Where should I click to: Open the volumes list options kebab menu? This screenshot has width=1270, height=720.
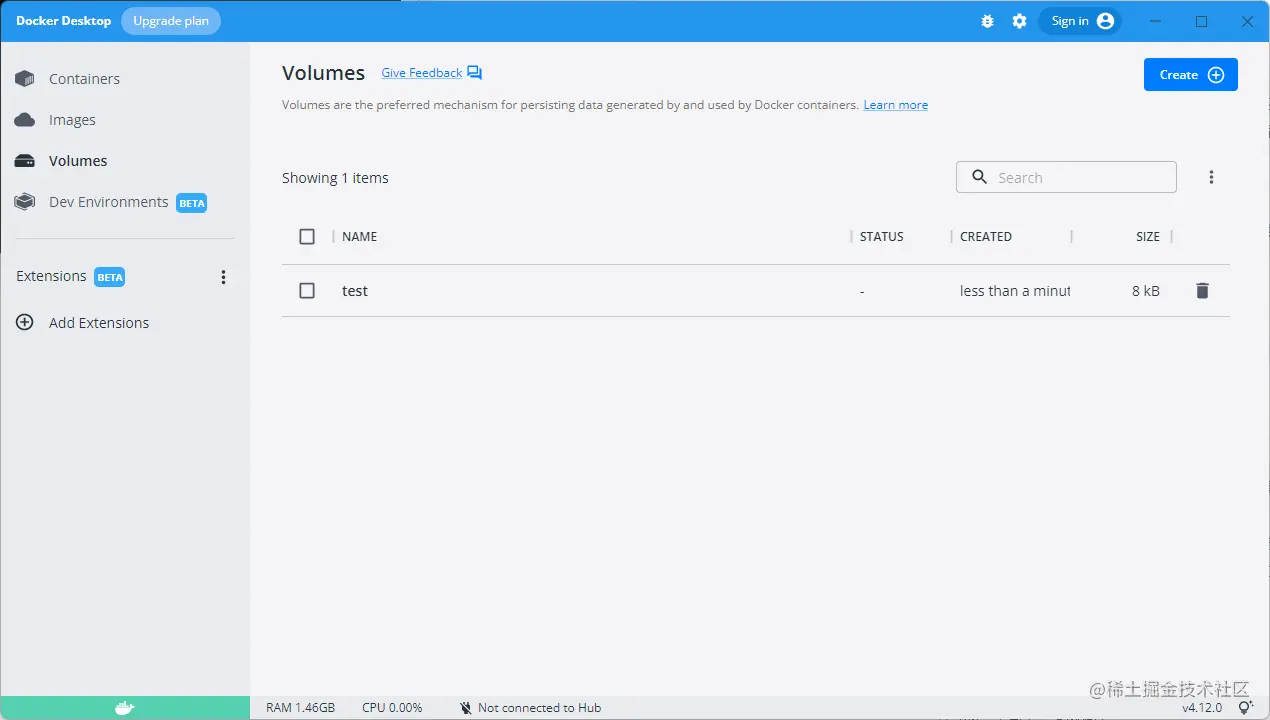1211,177
